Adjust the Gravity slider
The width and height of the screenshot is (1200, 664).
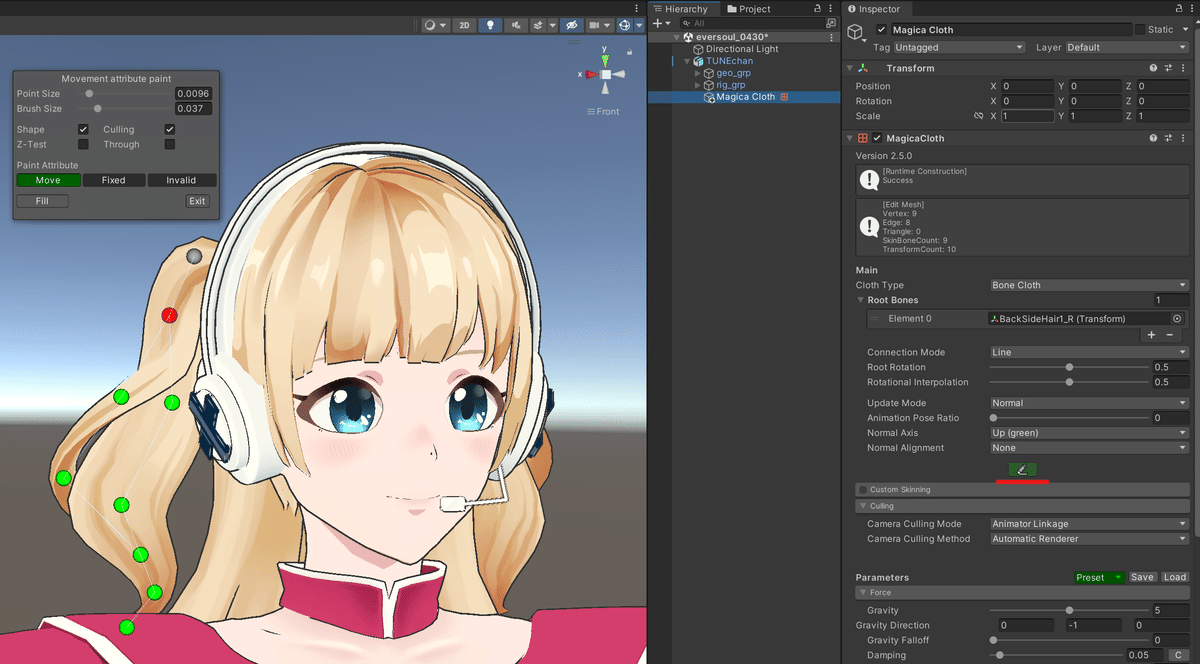(1069, 610)
